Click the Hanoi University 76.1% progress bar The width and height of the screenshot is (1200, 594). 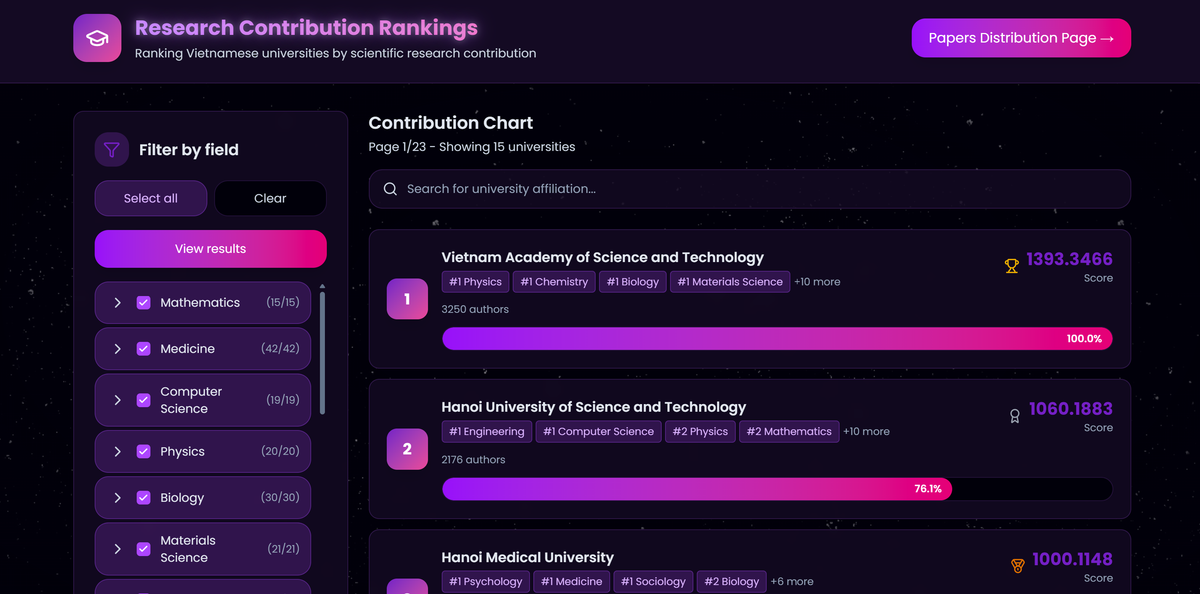(x=776, y=489)
